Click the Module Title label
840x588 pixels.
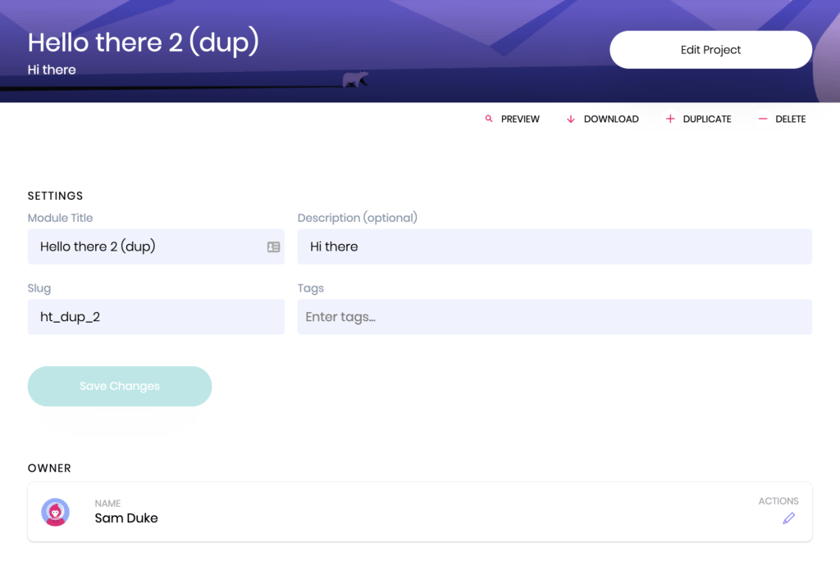tap(60, 217)
